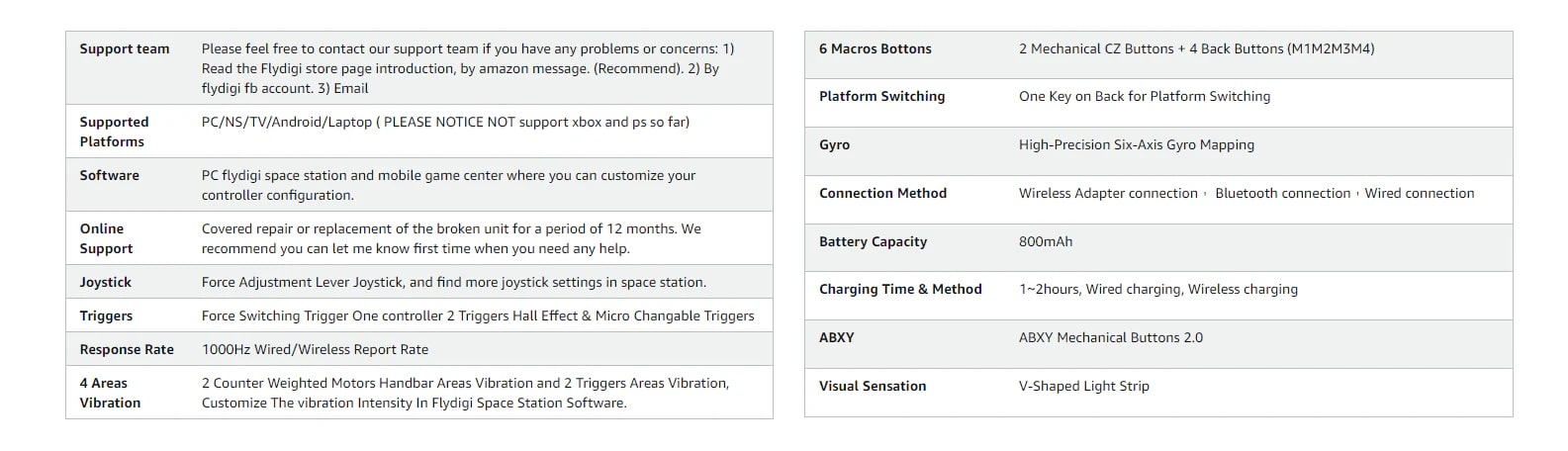Click the Charging Time & Method label

(900, 289)
